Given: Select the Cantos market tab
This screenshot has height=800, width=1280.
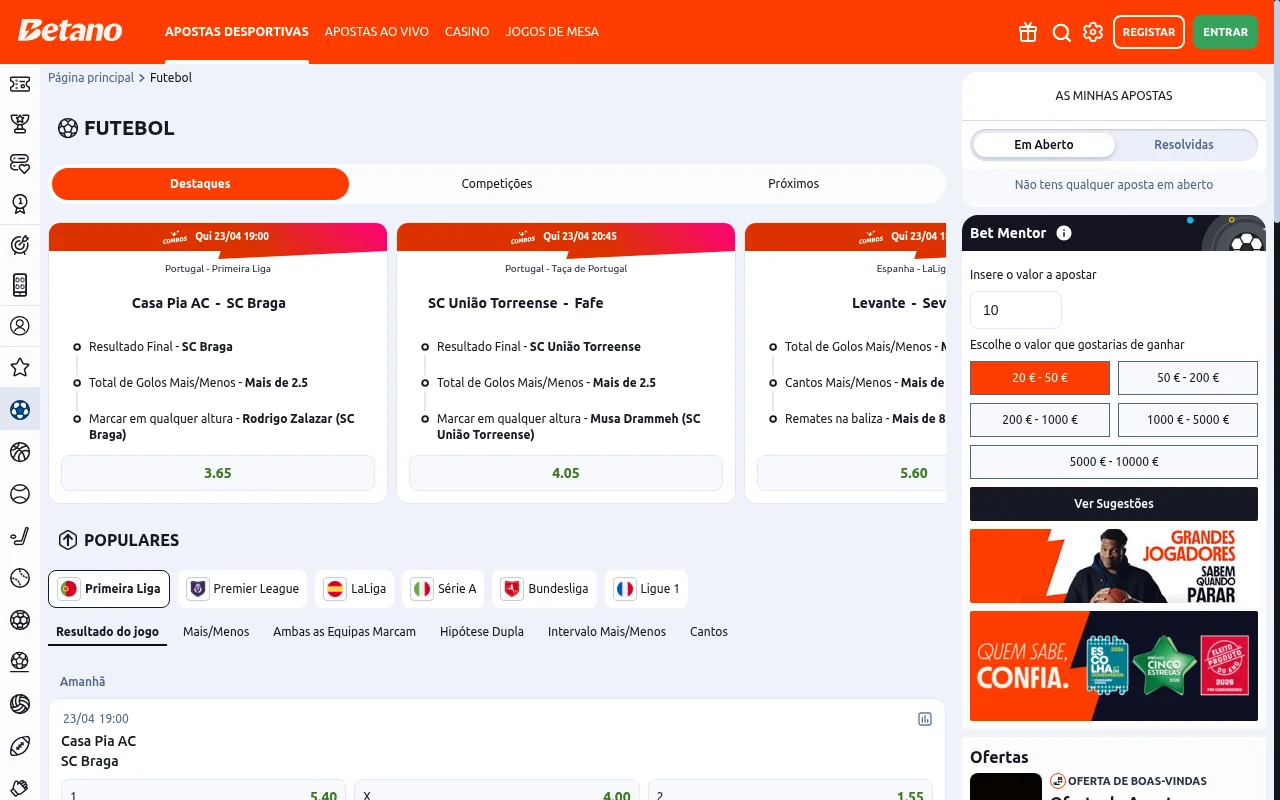Looking at the screenshot, I should point(709,632).
